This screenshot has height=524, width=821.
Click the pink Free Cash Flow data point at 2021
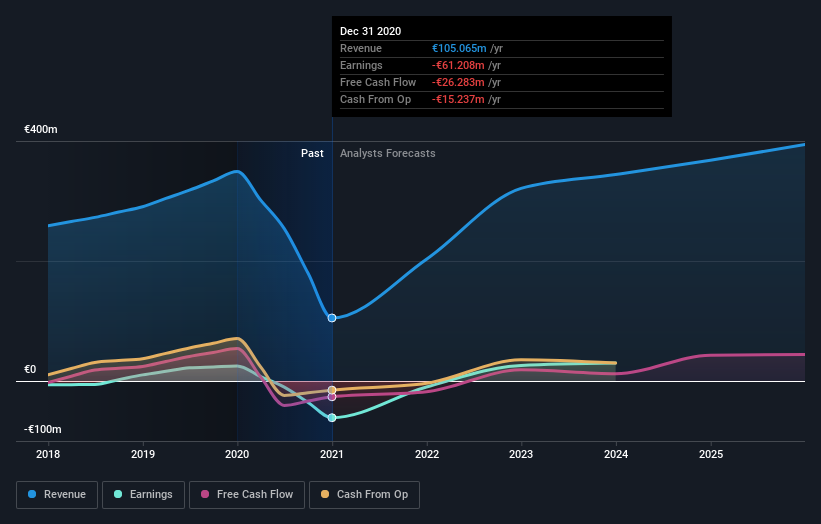332,397
